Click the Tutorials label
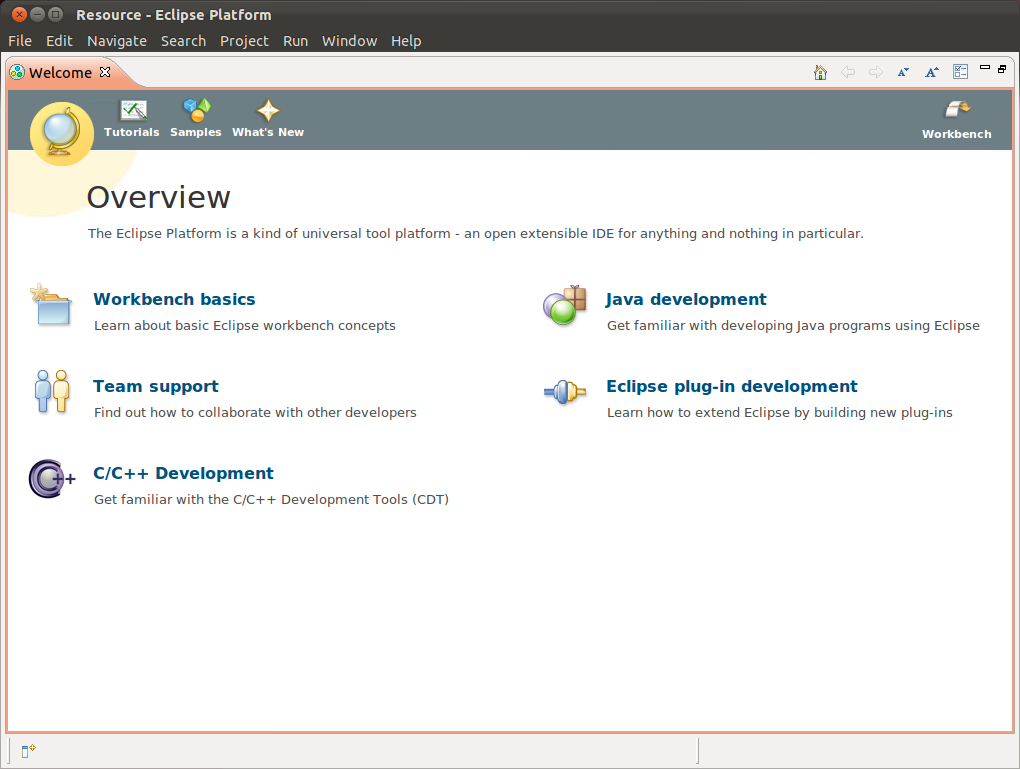The width and height of the screenshot is (1020, 769). coord(132,132)
